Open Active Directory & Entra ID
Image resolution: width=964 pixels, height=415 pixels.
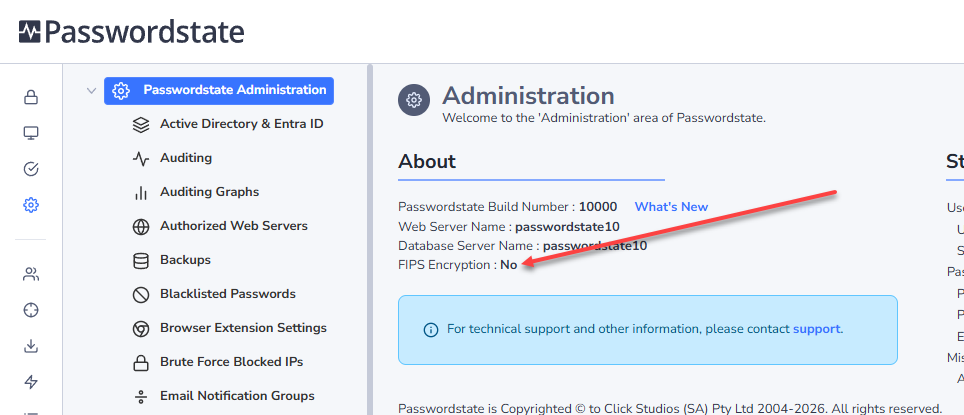tap(242, 124)
